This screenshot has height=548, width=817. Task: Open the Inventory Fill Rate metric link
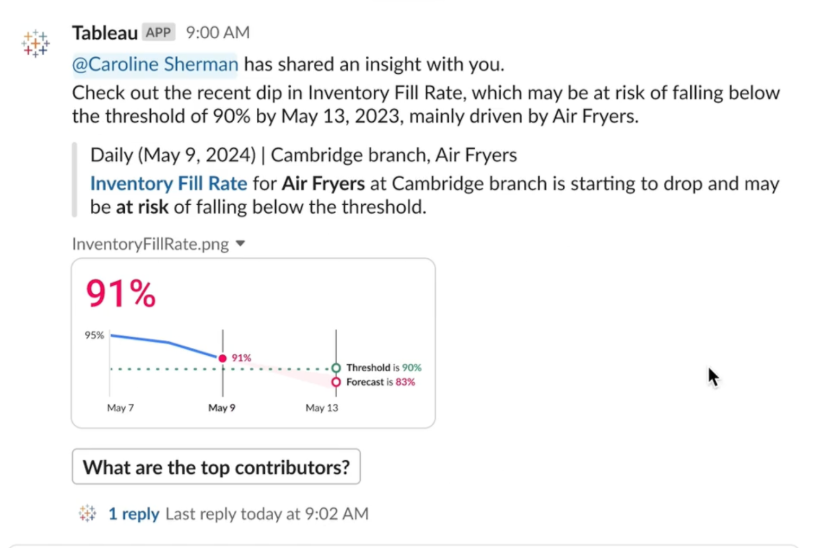tap(168, 183)
